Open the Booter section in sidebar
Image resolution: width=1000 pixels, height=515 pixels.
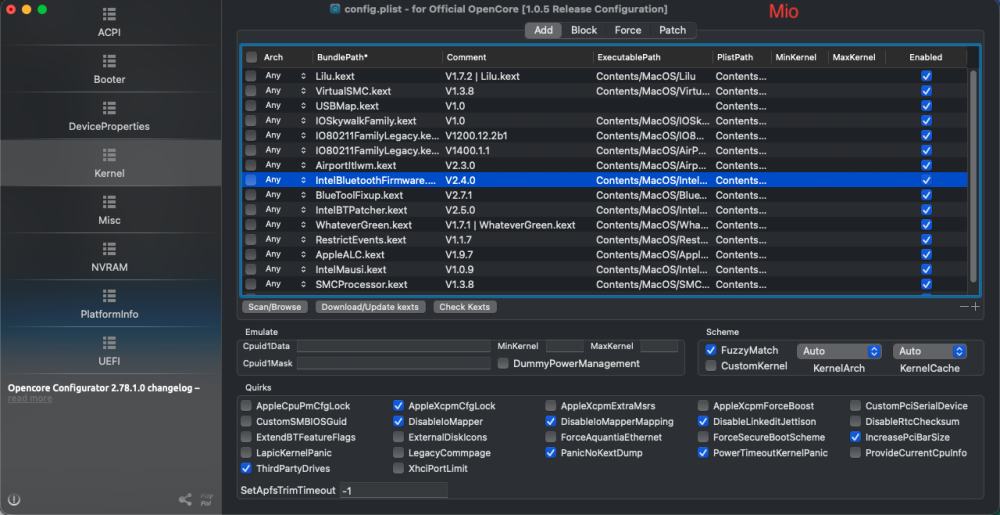click(109, 70)
